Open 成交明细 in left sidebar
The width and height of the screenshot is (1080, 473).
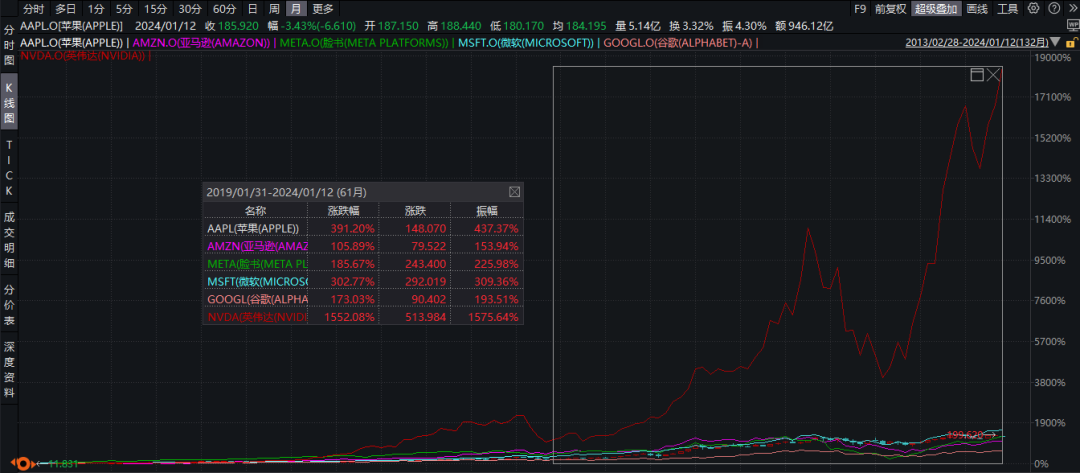(x=9, y=240)
